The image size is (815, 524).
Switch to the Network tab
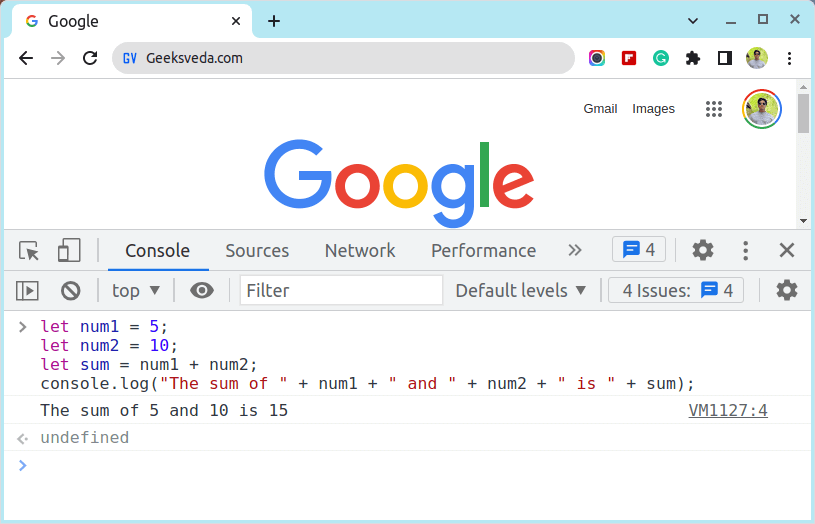click(360, 251)
